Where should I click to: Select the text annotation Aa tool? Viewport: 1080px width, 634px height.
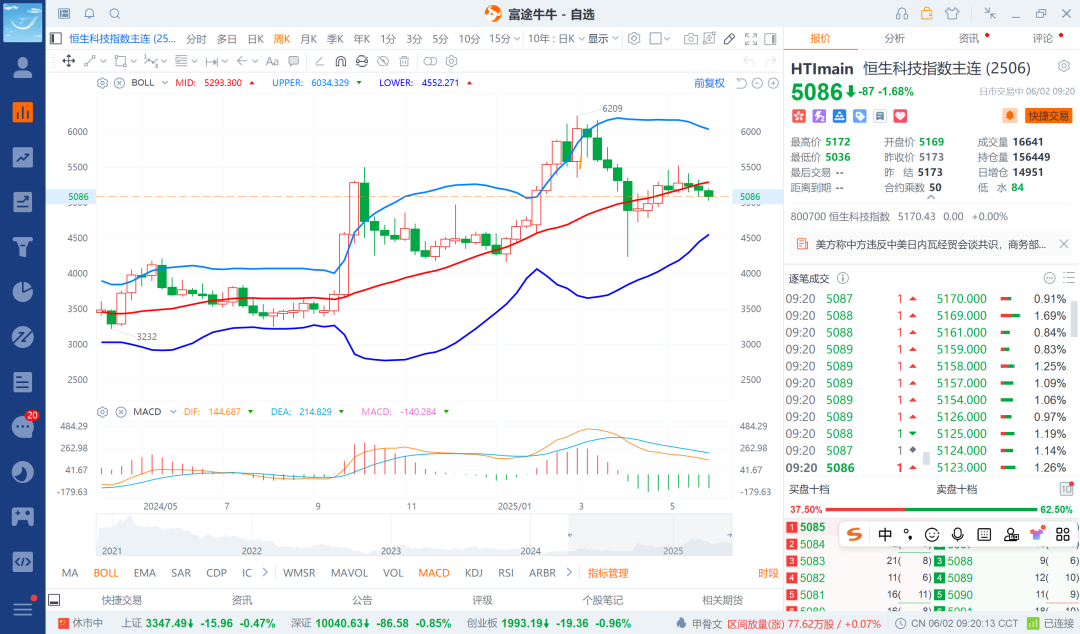272,61
